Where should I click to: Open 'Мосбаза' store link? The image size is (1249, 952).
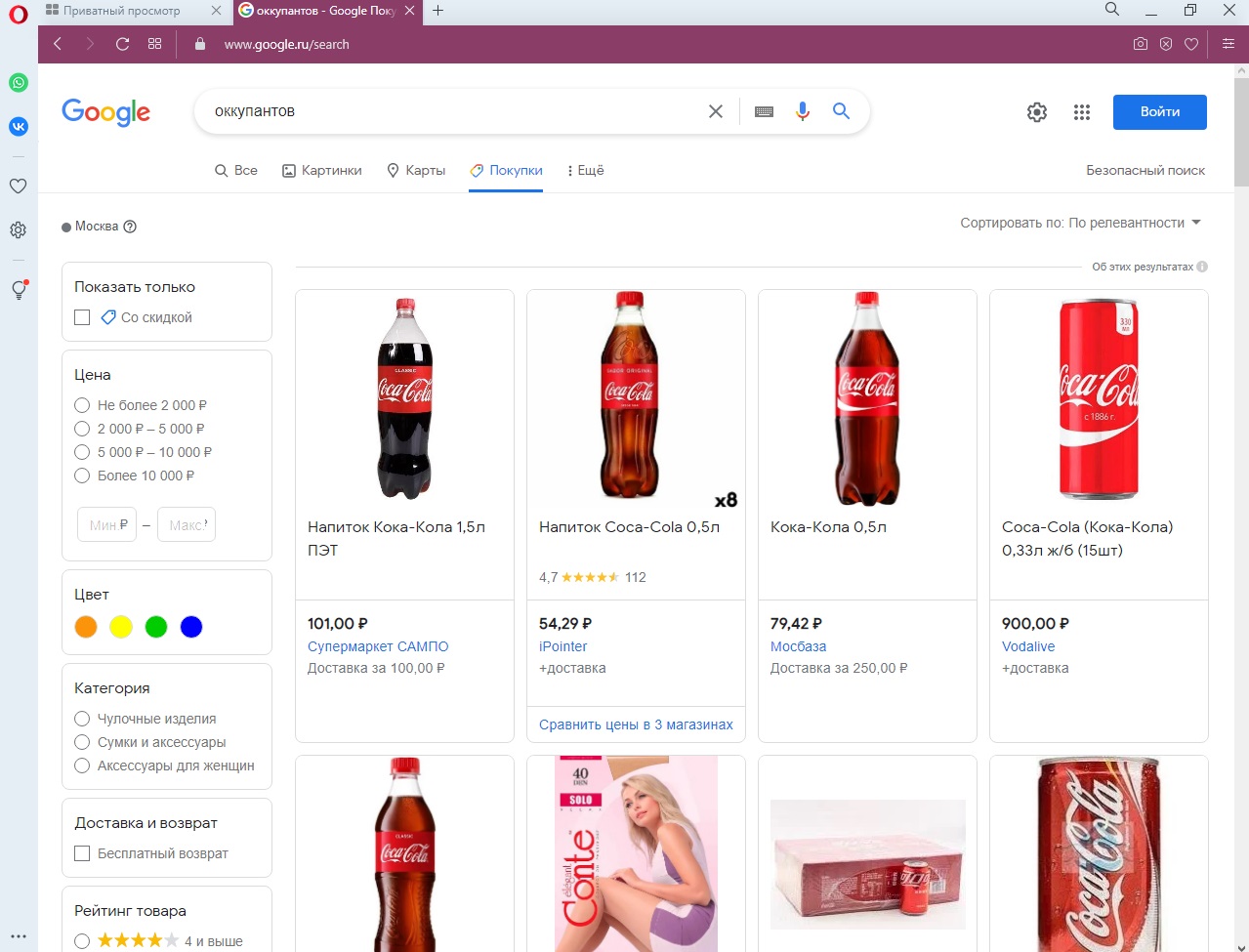tap(798, 646)
